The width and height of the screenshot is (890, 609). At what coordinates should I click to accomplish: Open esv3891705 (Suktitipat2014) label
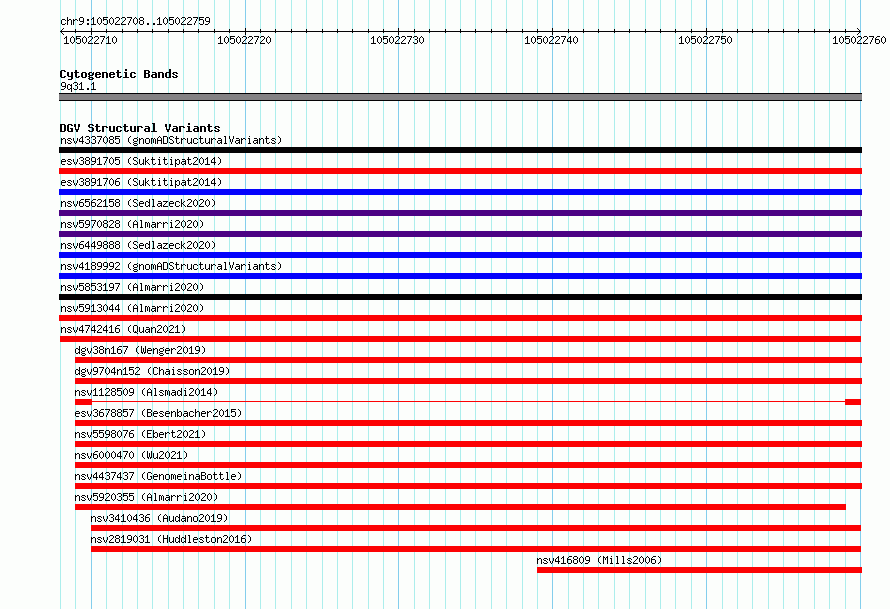coord(141,161)
